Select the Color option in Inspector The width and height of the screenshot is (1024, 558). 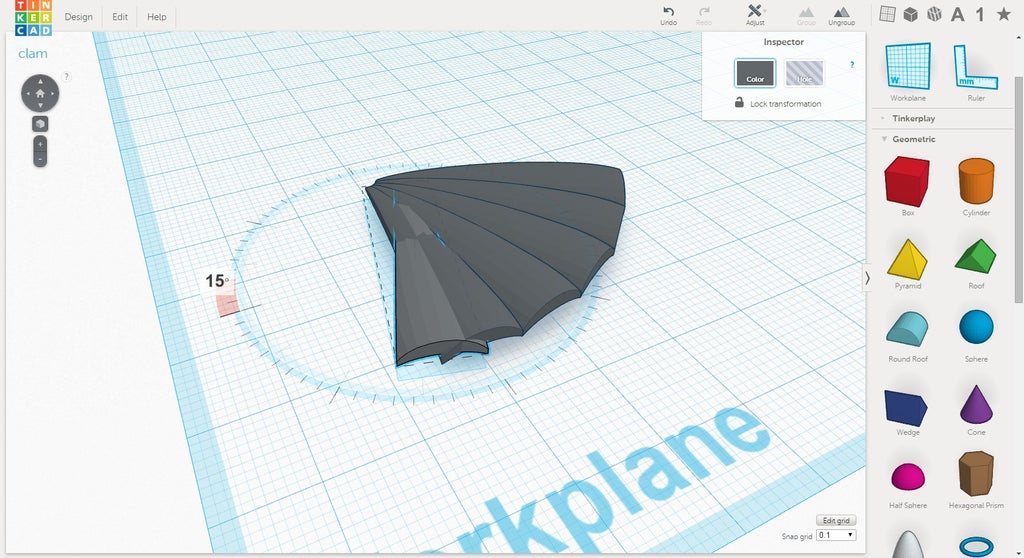pos(755,73)
